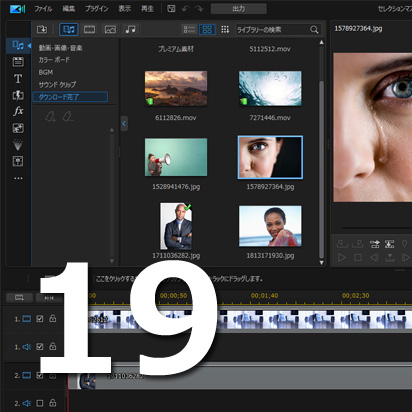Play the preview
412x412 pixels.
[342, 257]
